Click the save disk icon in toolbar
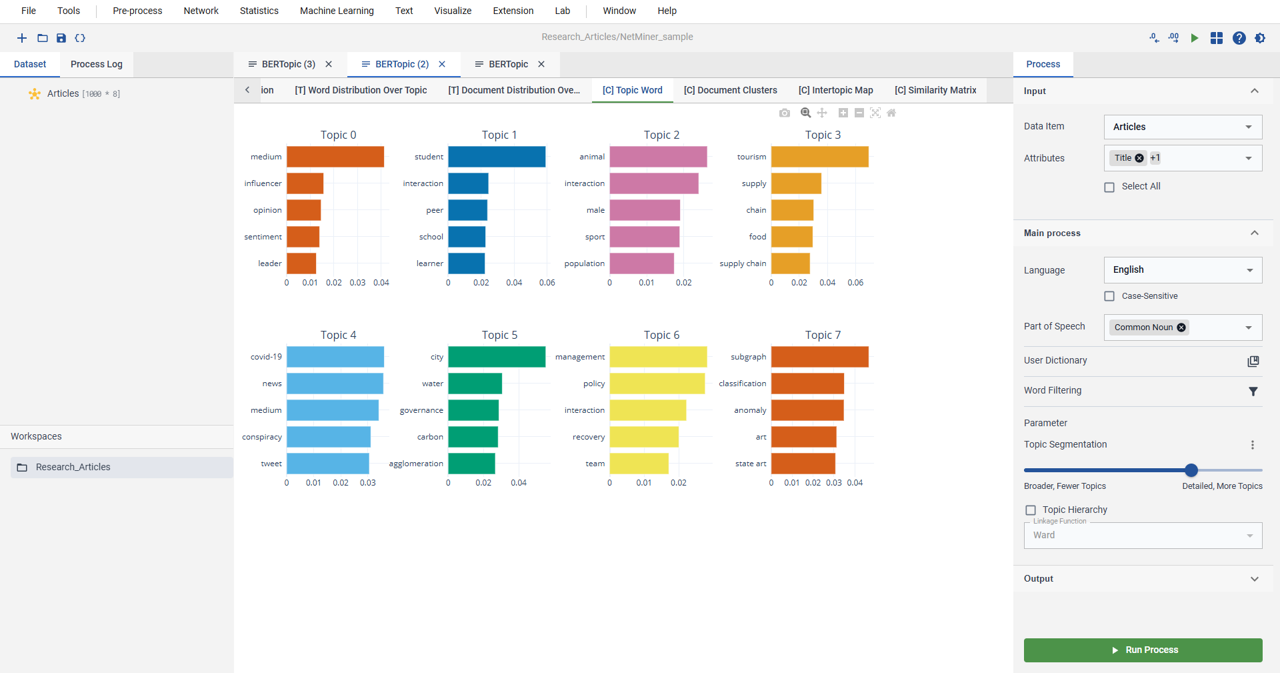This screenshot has width=1280, height=673. click(x=61, y=38)
